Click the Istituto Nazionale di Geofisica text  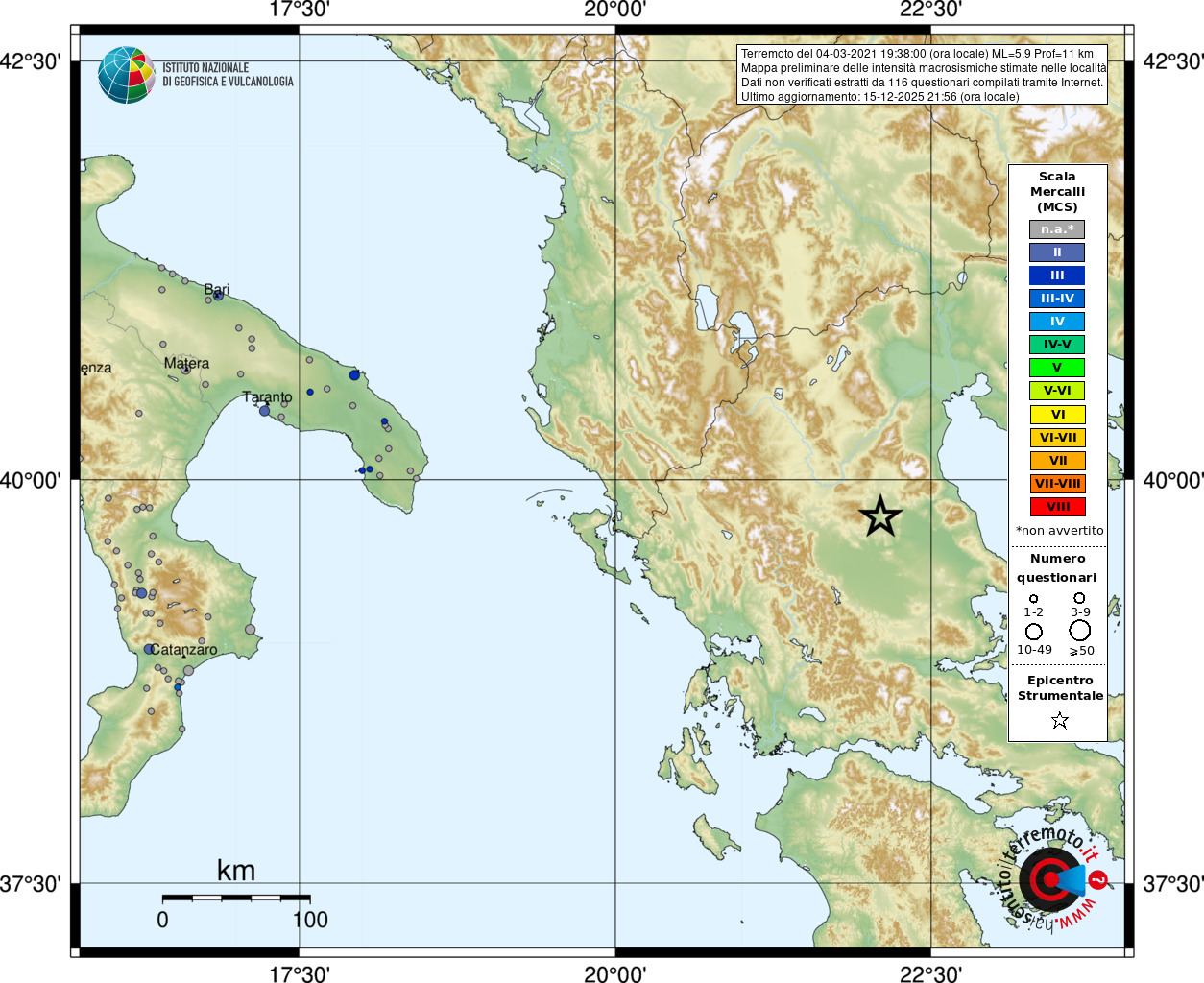click(x=228, y=75)
